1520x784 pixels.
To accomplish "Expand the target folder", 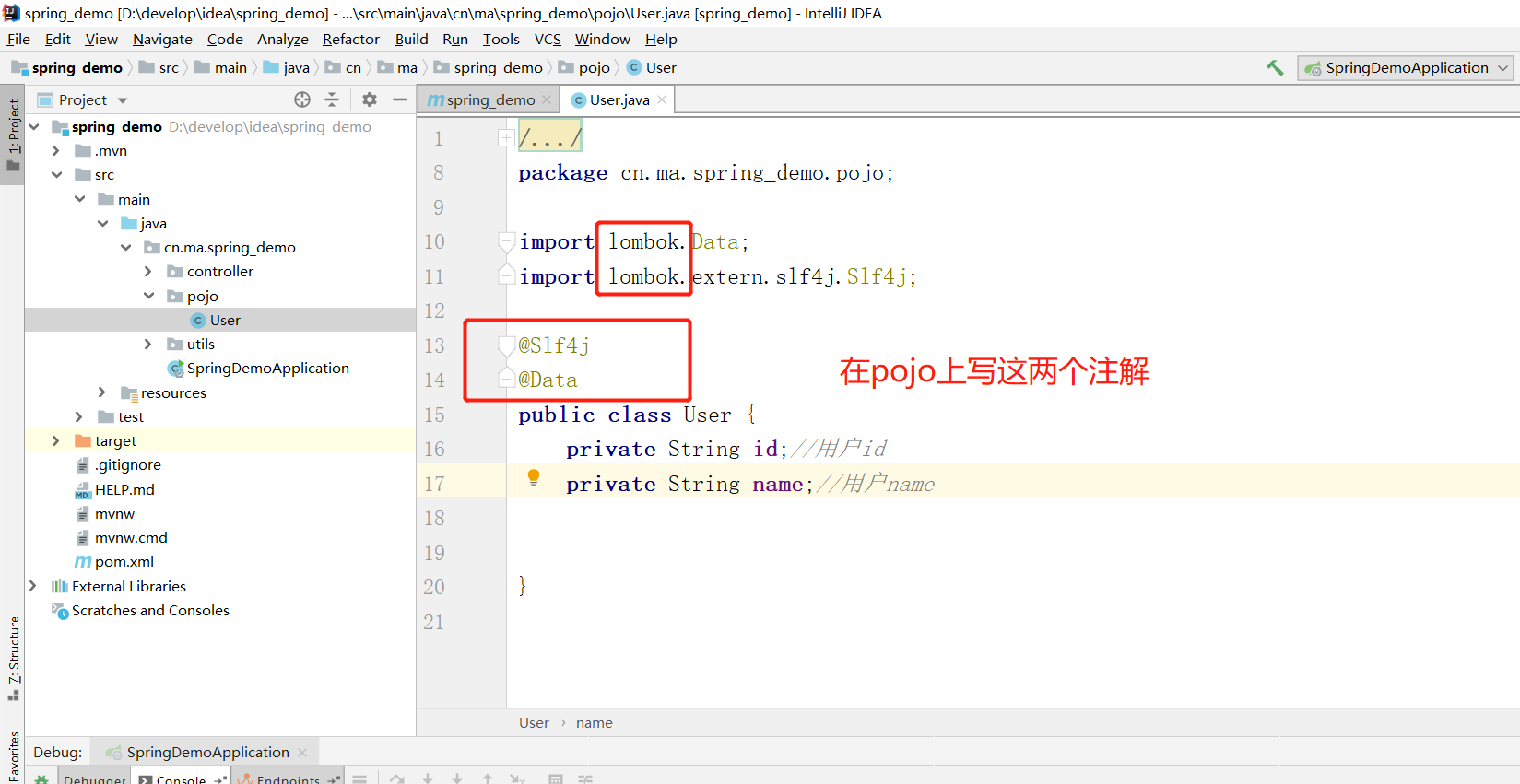I will tap(56, 440).
